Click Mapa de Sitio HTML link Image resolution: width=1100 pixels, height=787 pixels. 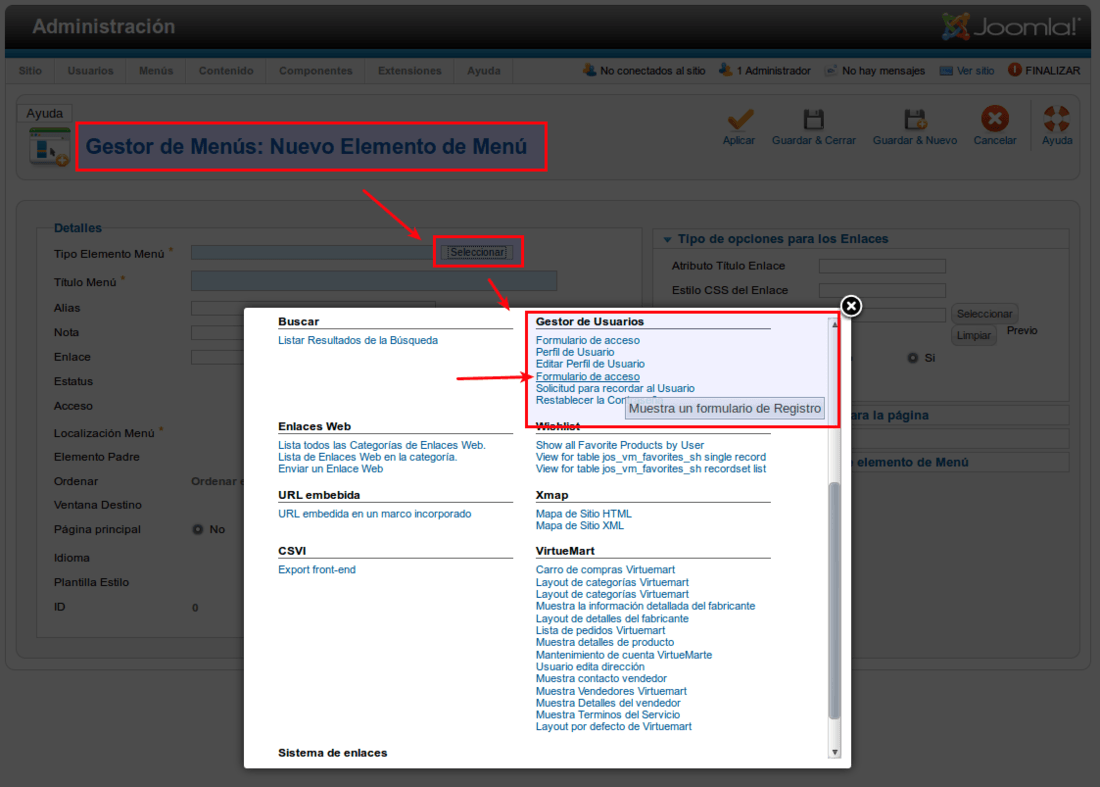click(x=584, y=514)
